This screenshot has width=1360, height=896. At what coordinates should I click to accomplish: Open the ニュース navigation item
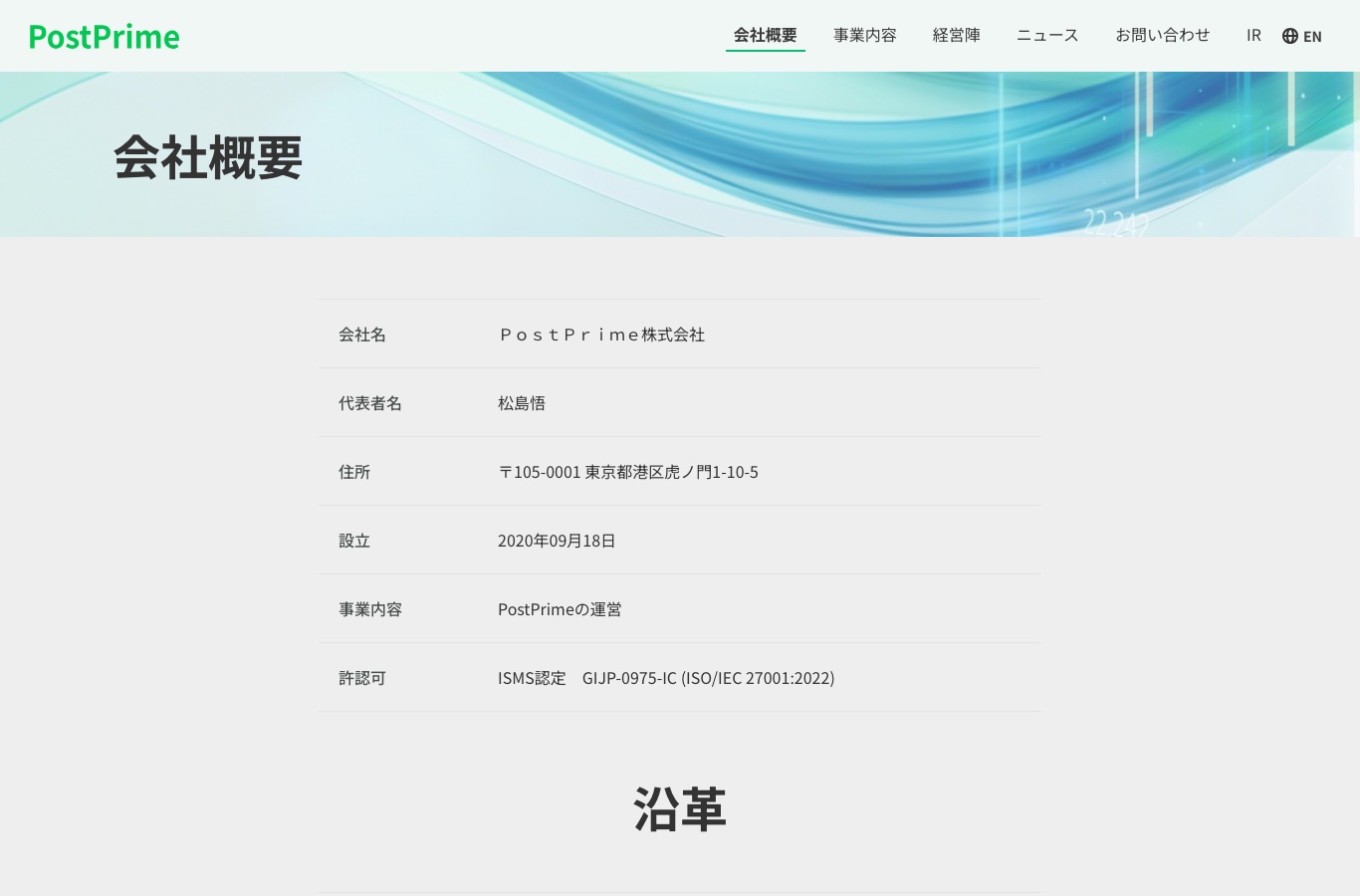(1047, 35)
